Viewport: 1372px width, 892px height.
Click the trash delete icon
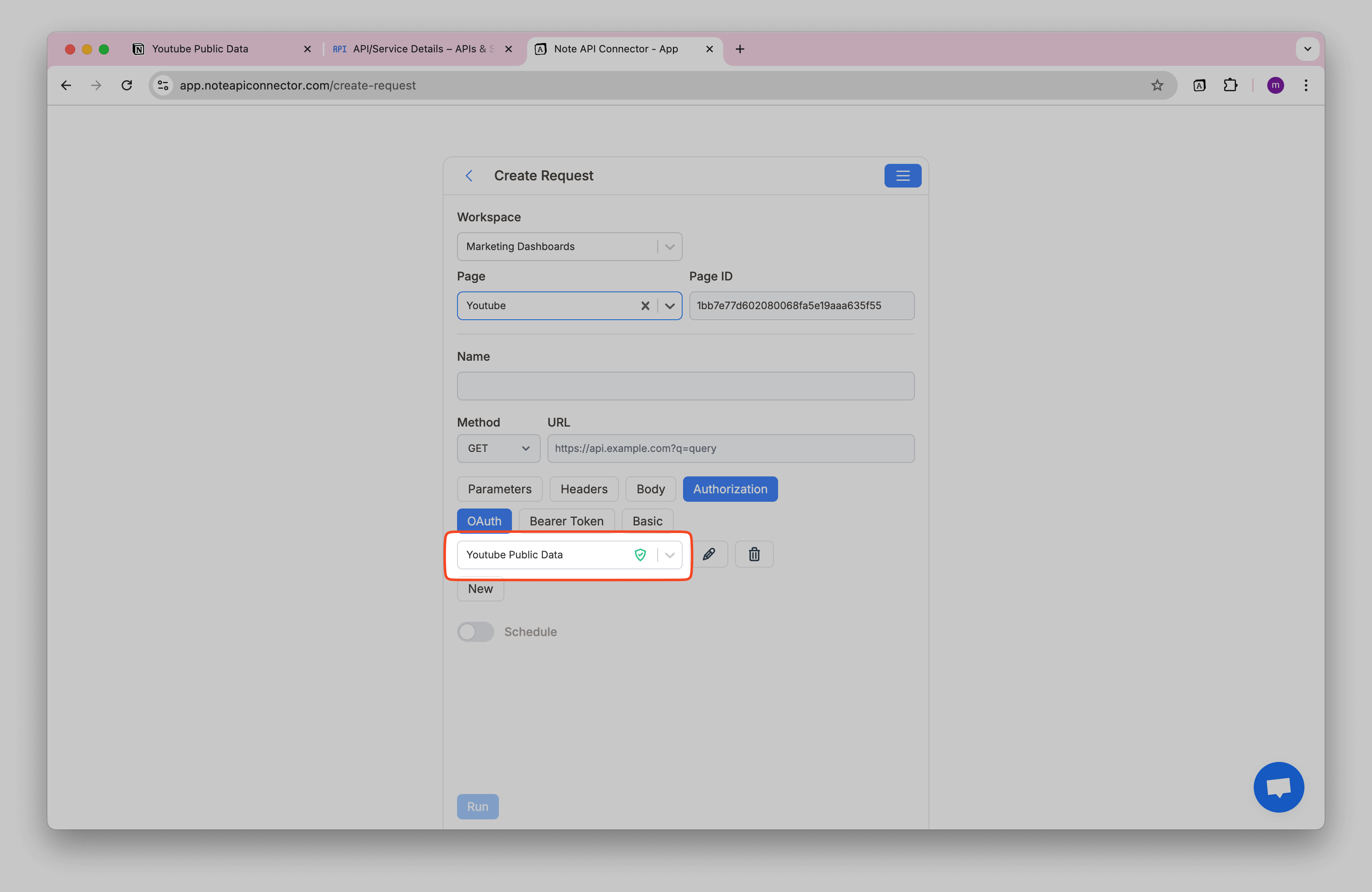pyautogui.click(x=754, y=554)
